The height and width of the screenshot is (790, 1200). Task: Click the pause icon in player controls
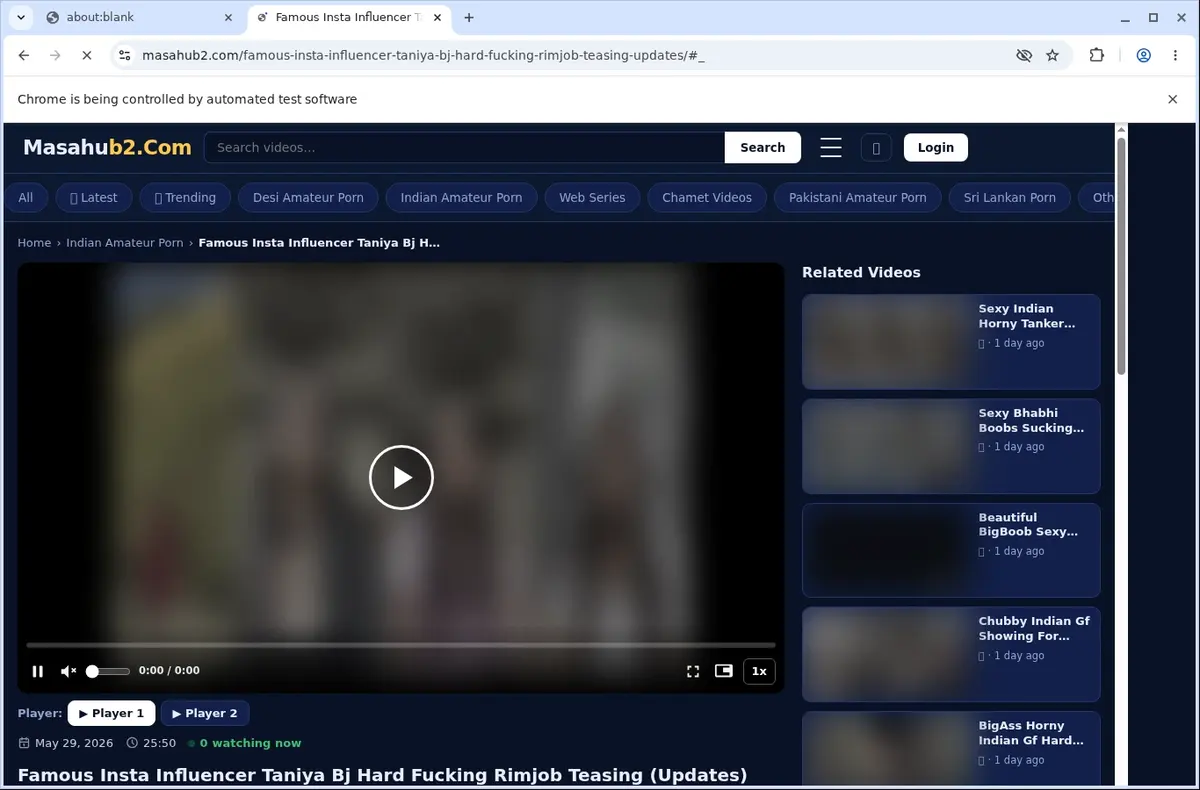point(38,671)
